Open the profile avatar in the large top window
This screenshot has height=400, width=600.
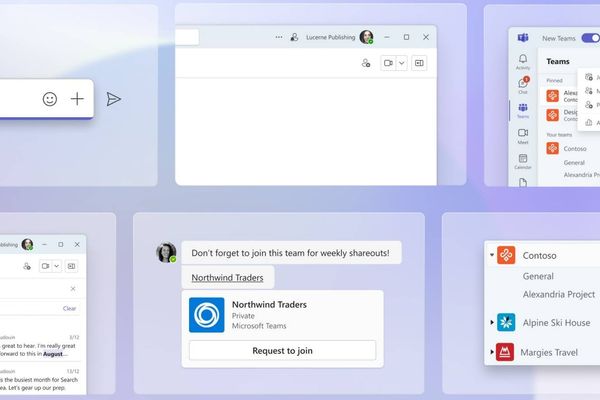pos(366,37)
